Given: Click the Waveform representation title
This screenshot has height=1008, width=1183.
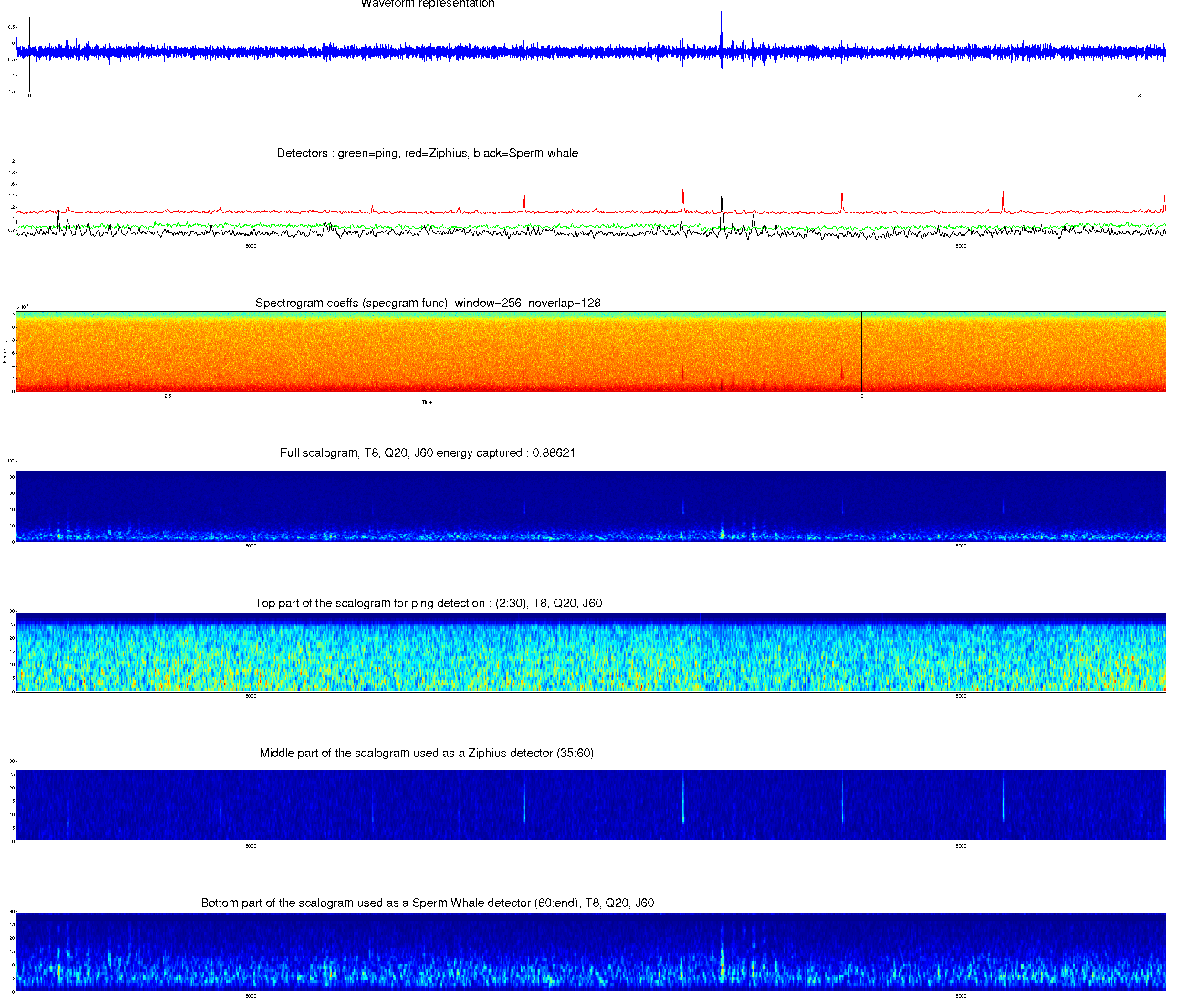Looking at the screenshot, I should coord(427,4).
